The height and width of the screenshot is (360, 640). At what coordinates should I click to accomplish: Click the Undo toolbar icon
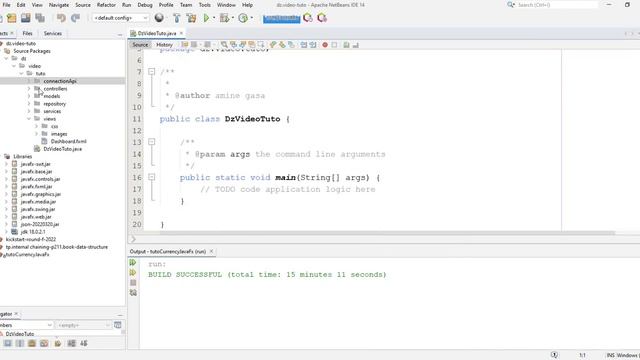point(61,18)
